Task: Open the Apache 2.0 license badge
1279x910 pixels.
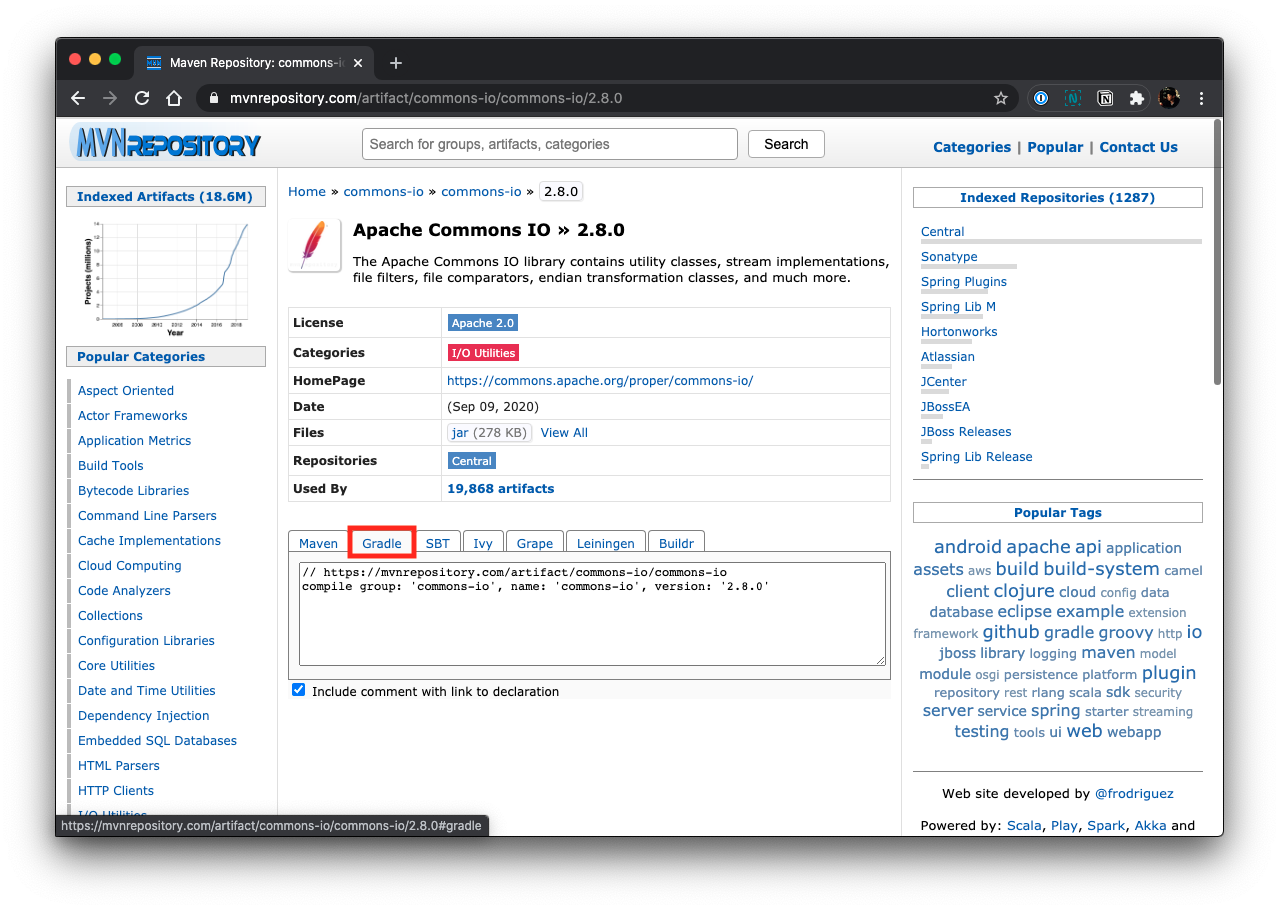Action: point(483,323)
